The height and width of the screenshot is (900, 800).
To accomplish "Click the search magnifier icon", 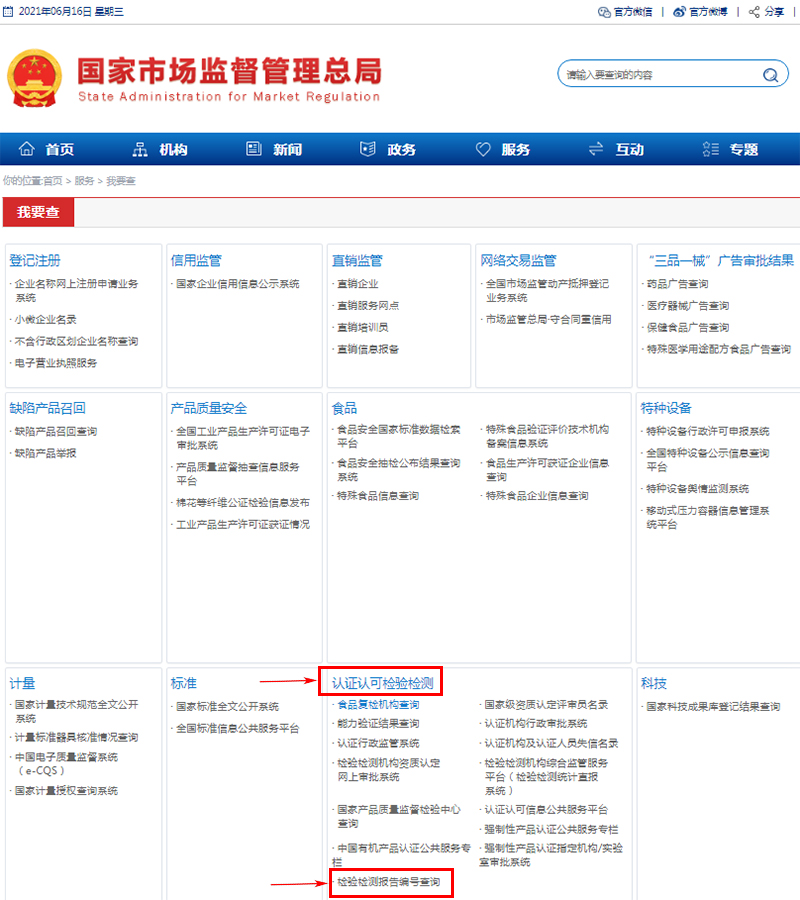I will click(770, 75).
